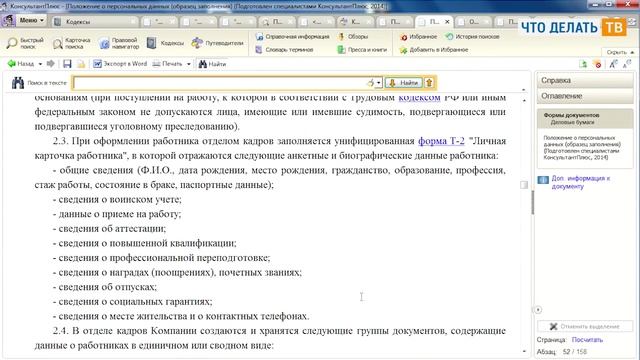
Task: Click the line "- сведения о социальных гарантиях;"
Action: (x=133, y=302)
